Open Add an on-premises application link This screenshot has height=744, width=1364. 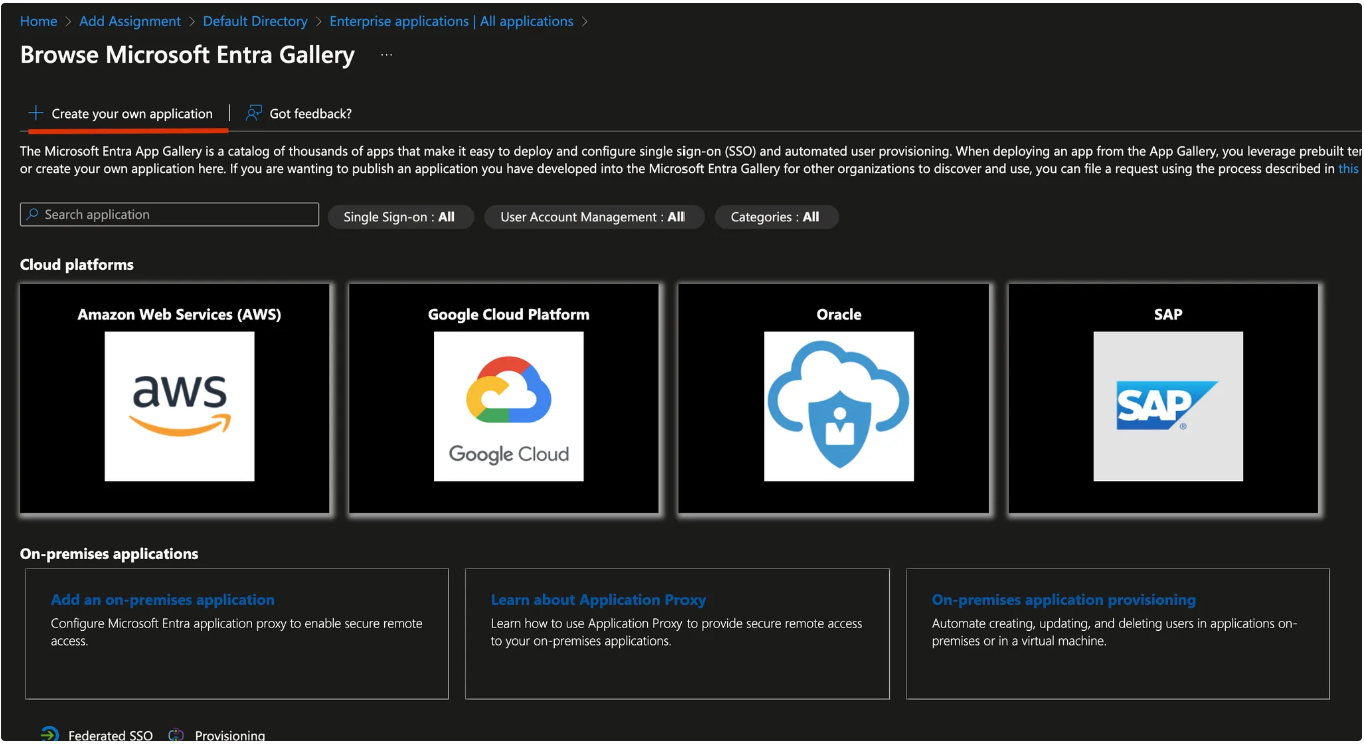click(x=163, y=600)
